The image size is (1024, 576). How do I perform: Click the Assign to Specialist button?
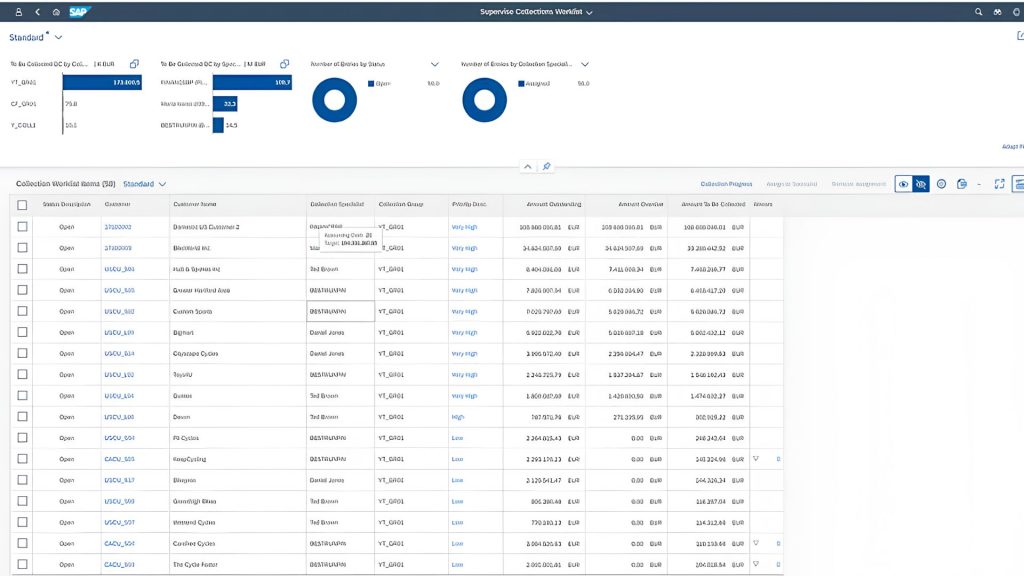tap(792, 184)
